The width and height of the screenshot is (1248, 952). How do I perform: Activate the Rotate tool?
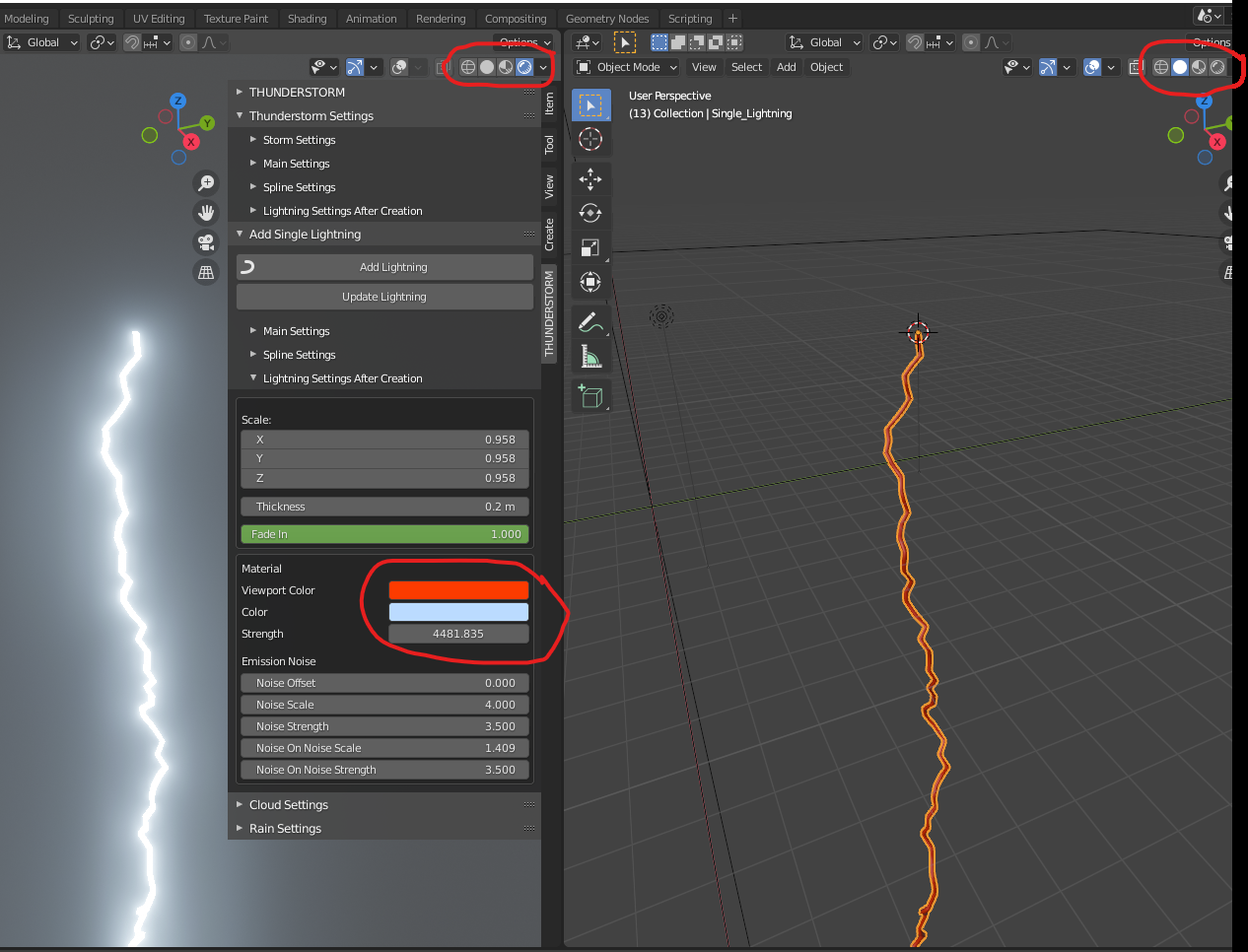(x=590, y=213)
